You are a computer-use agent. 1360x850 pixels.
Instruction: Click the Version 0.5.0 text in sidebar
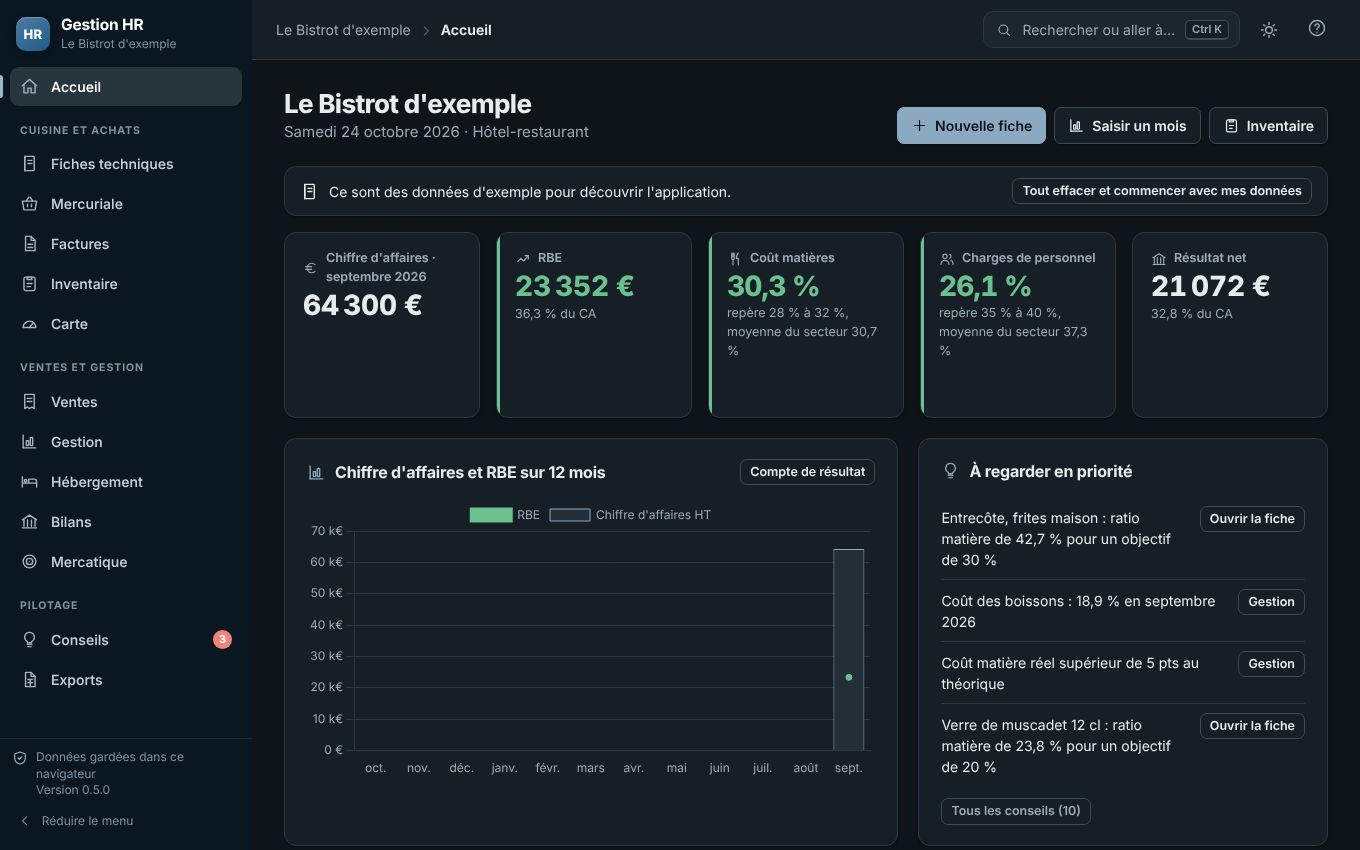coord(73,790)
